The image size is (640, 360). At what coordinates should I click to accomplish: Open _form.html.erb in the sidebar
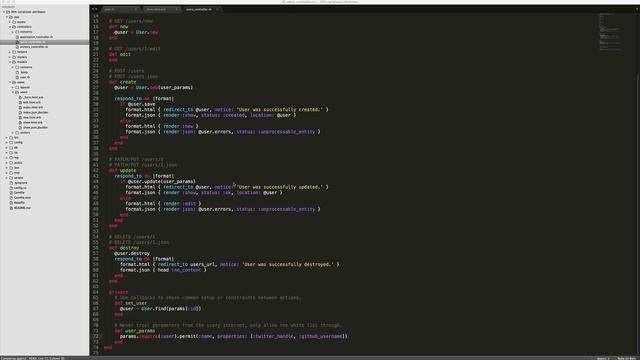pyautogui.click(x=33, y=97)
